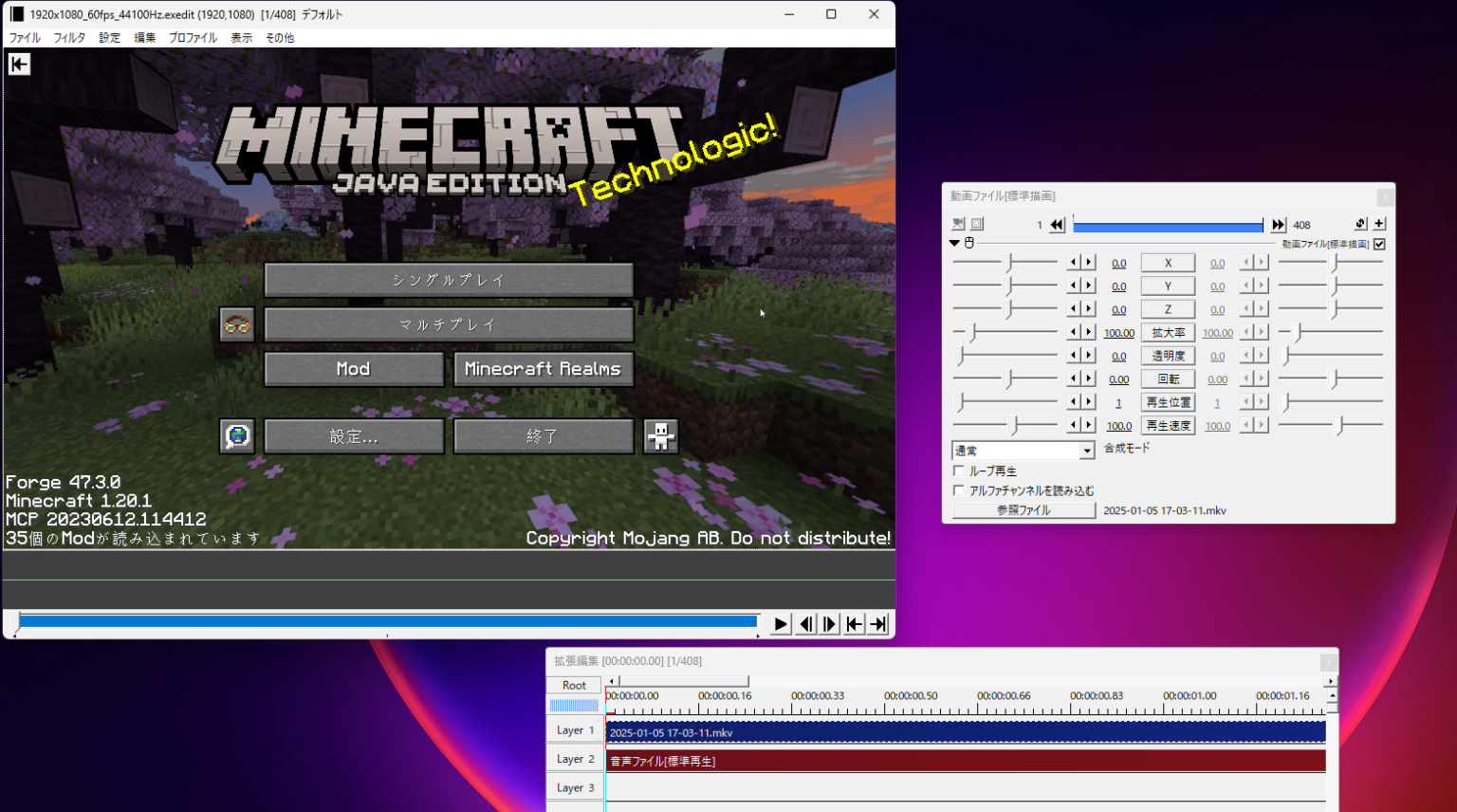The width and height of the screenshot is (1457, 812).
Task: Uncheck the 動画ファイル[標準描画] enable checkbox
Action: pos(1379,244)
